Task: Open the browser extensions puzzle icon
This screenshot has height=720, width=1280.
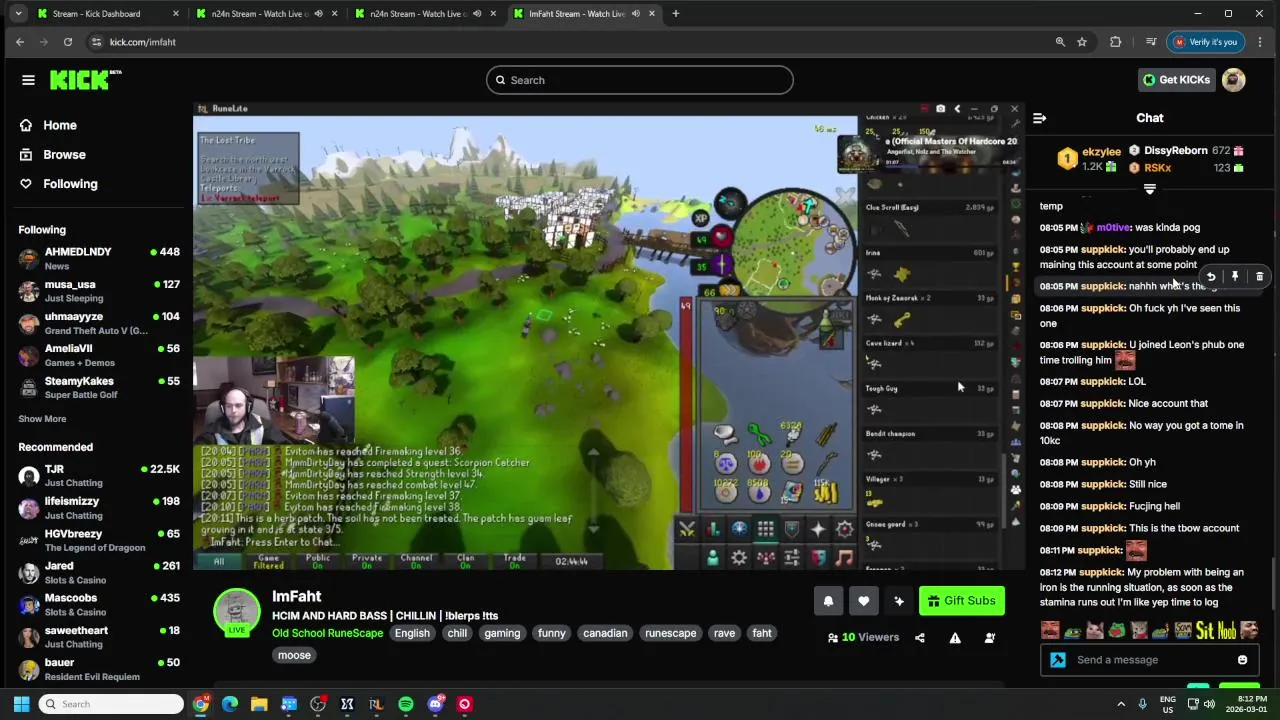Action: pyautogui.click(x=1116, y=42)
